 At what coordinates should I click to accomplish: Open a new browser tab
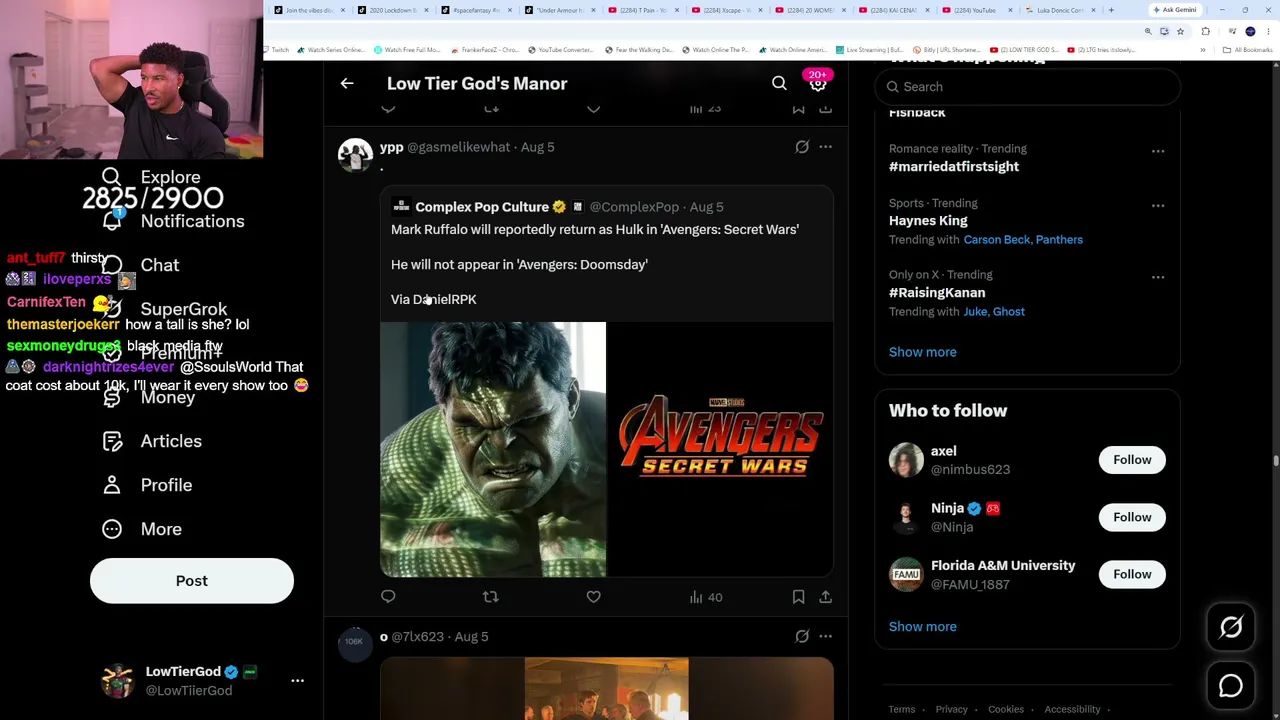click(1111, 10)
